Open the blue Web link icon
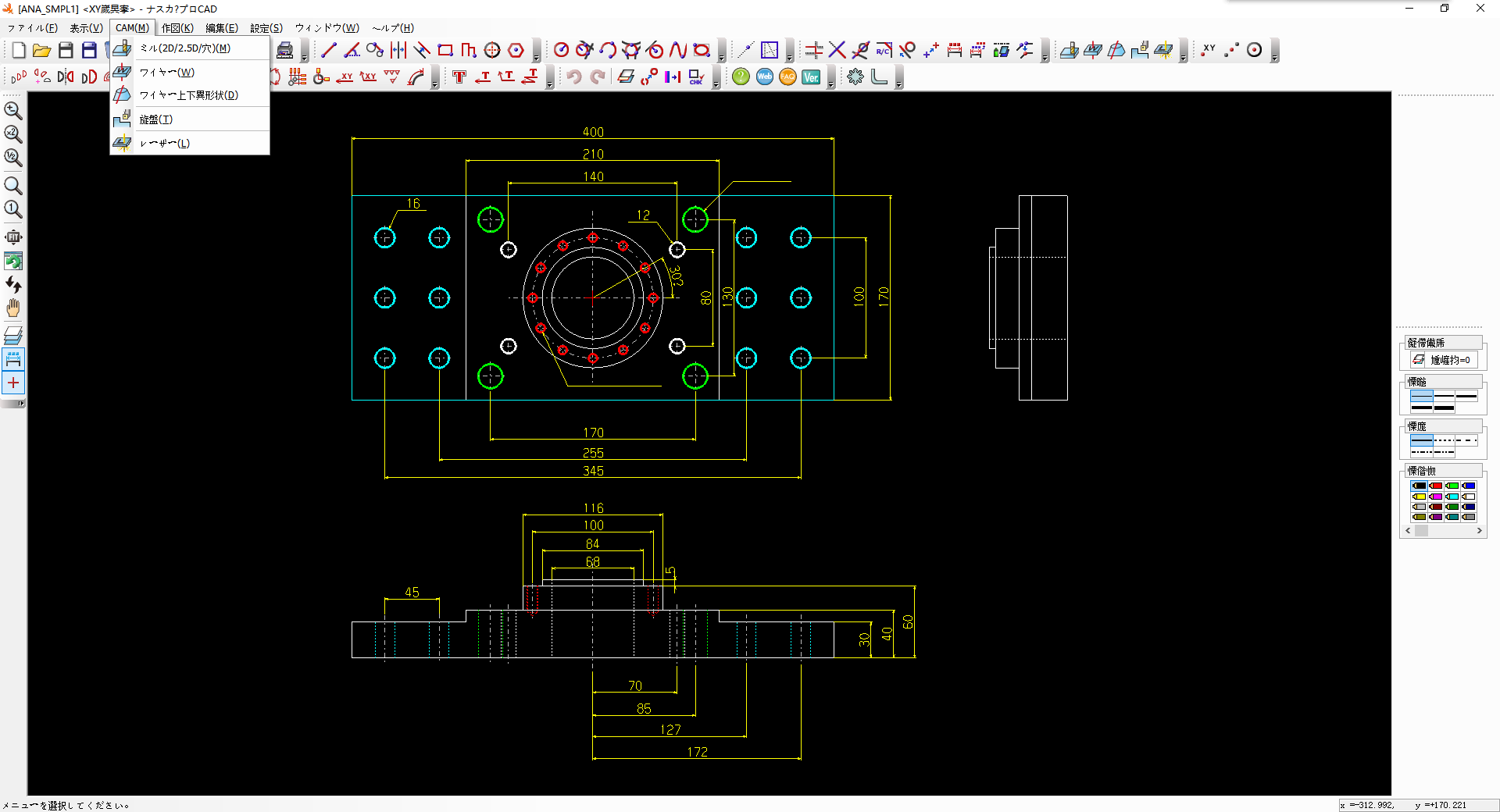Screen dimensions: 1500x812 pos(765,77)
